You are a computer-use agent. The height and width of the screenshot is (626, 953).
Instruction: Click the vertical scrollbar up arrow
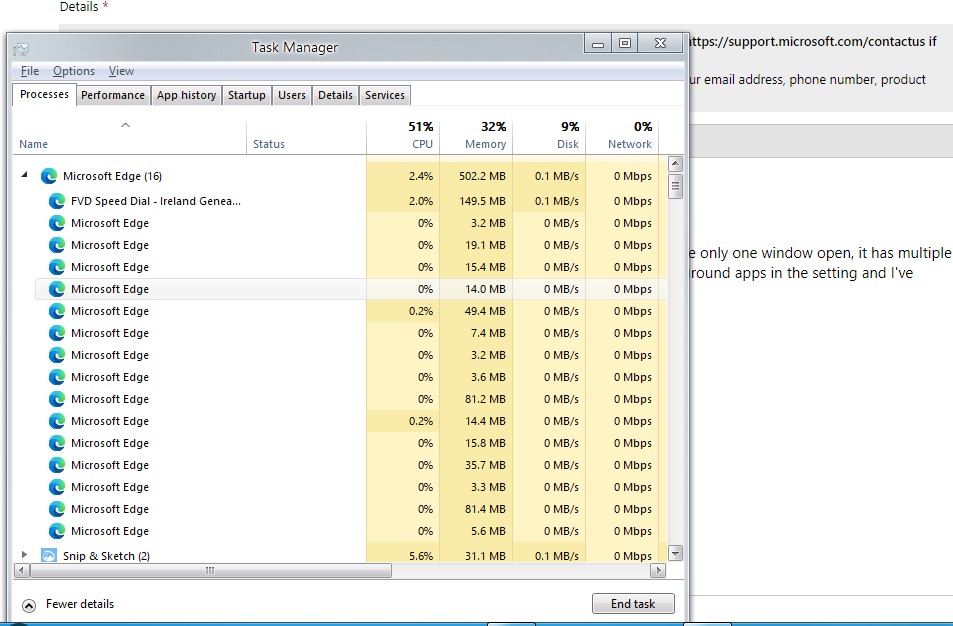(x=675, y=164)
